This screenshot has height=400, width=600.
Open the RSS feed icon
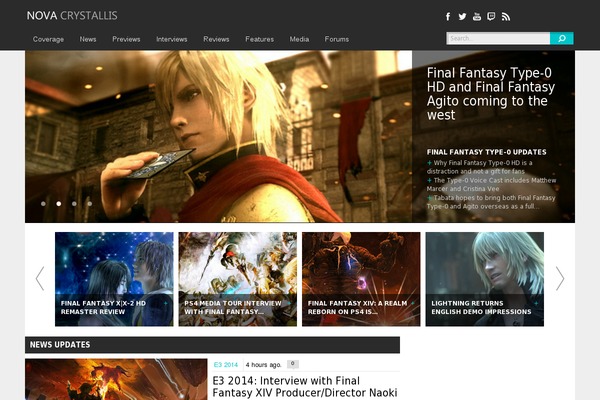506,16
